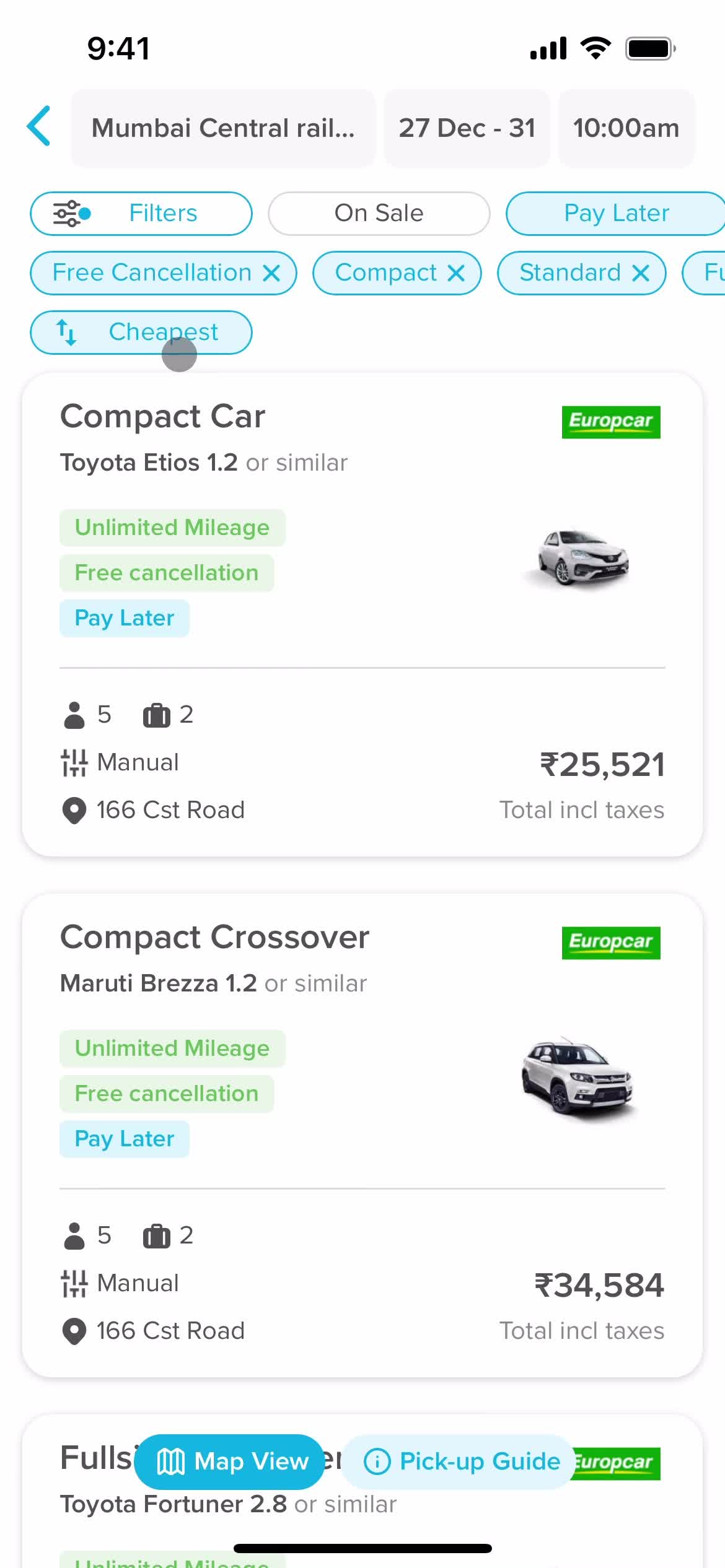
Task: Open the Cheapest sort dropdown
Action: click(141, 333)
